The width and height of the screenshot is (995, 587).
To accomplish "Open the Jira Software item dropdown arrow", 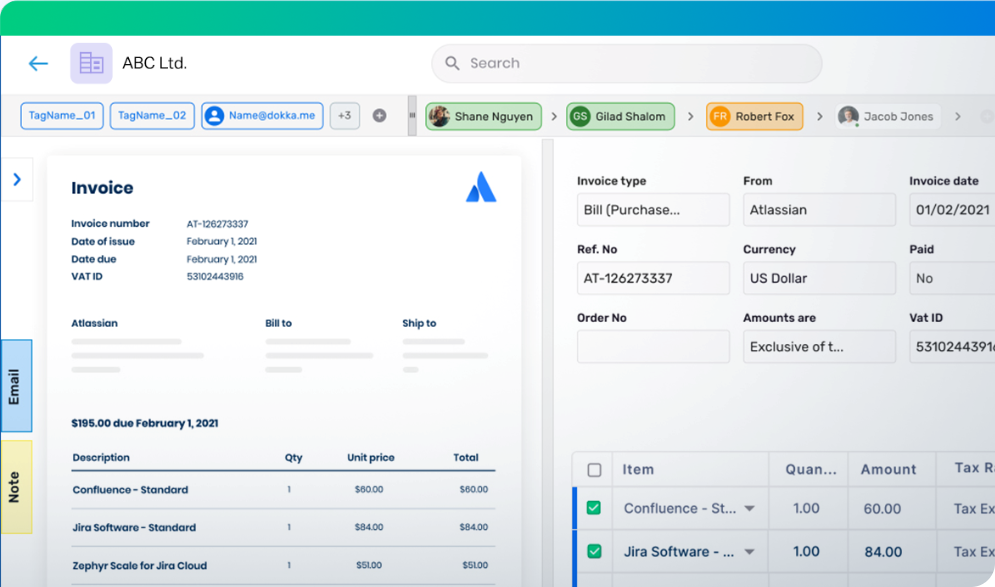I will point(749,552).
